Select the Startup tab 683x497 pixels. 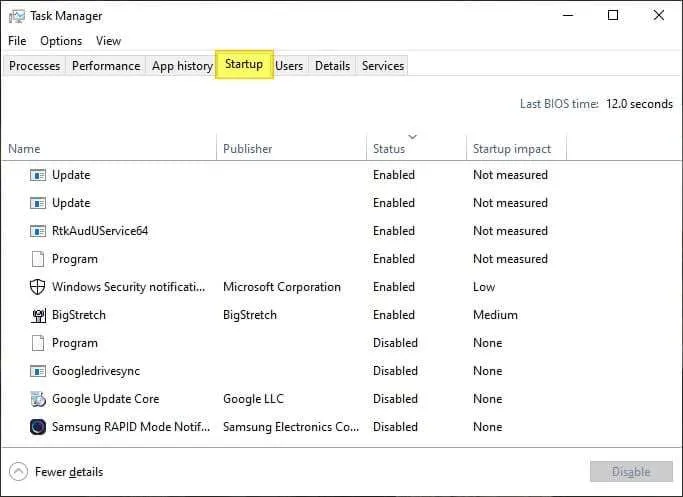[x=244, y=64]
